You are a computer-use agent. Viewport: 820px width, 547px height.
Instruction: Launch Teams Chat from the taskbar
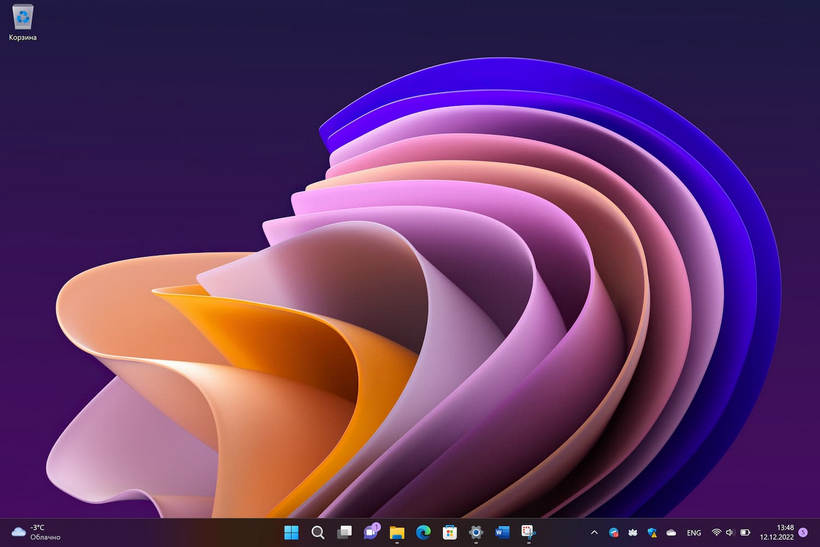pyautogui.click(x=371, y=532)
